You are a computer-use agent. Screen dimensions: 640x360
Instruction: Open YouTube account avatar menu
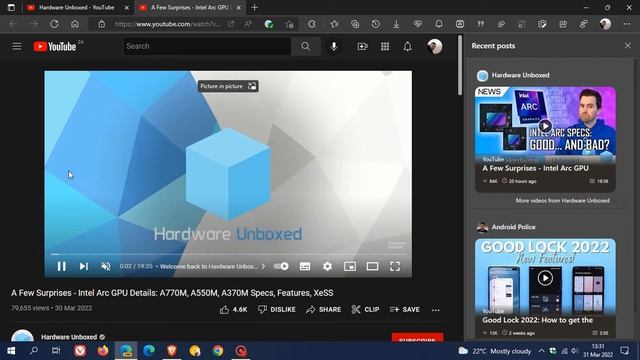435,47
